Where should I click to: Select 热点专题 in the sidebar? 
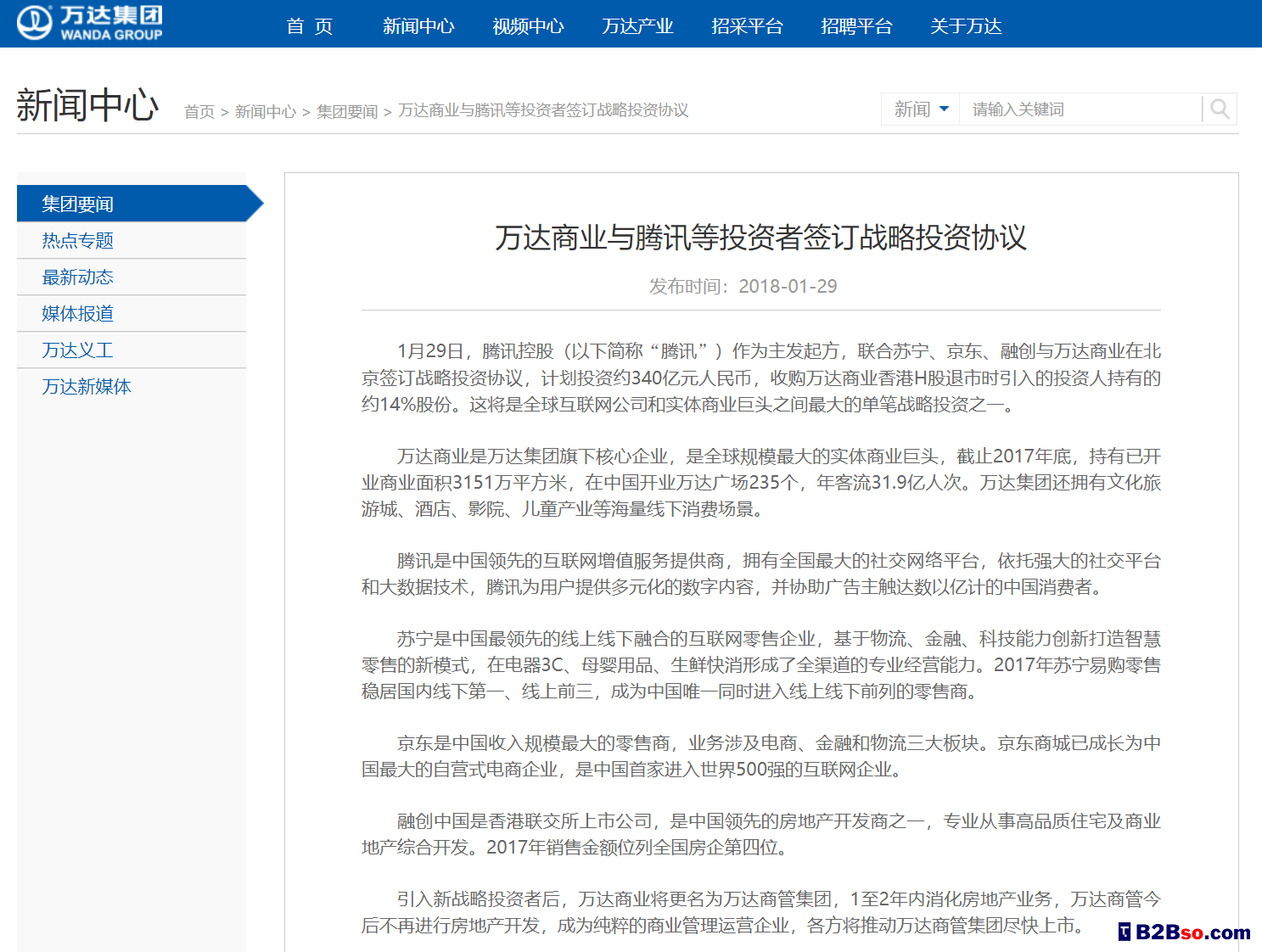132,241
